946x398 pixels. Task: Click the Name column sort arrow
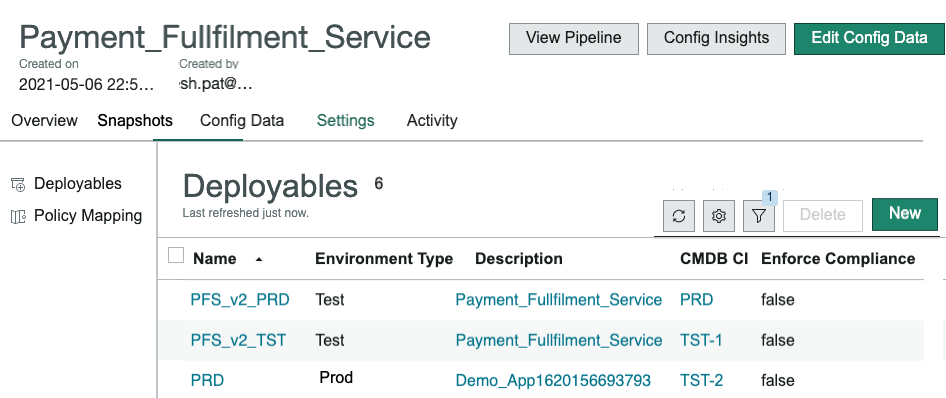pyautogui.click(x=259, y=259)
